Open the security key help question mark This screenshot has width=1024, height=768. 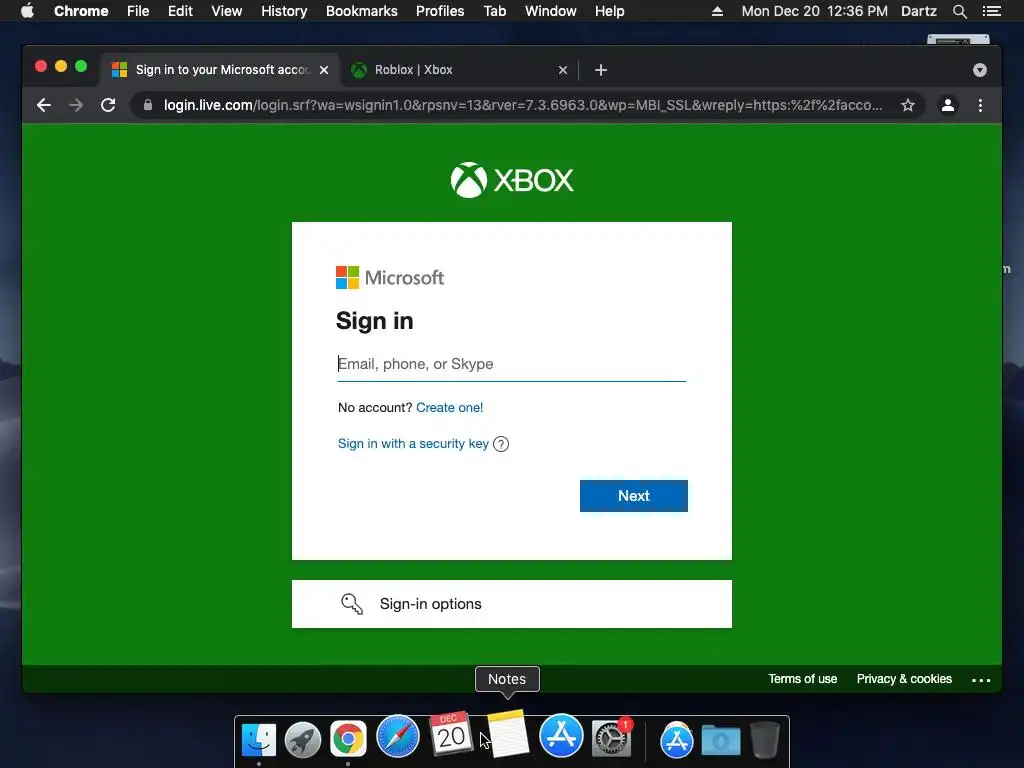point(501,444)
